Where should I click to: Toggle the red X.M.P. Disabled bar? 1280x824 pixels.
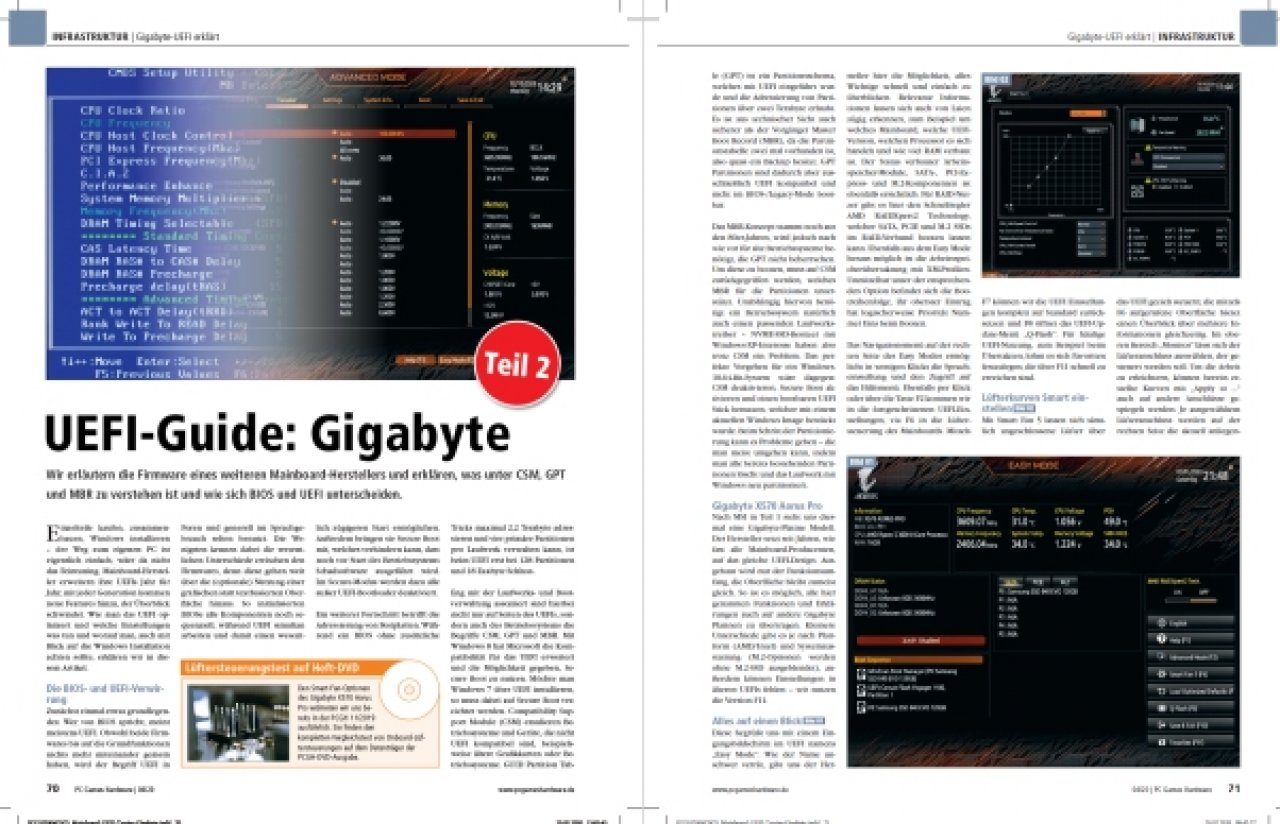tap(921, 640)
